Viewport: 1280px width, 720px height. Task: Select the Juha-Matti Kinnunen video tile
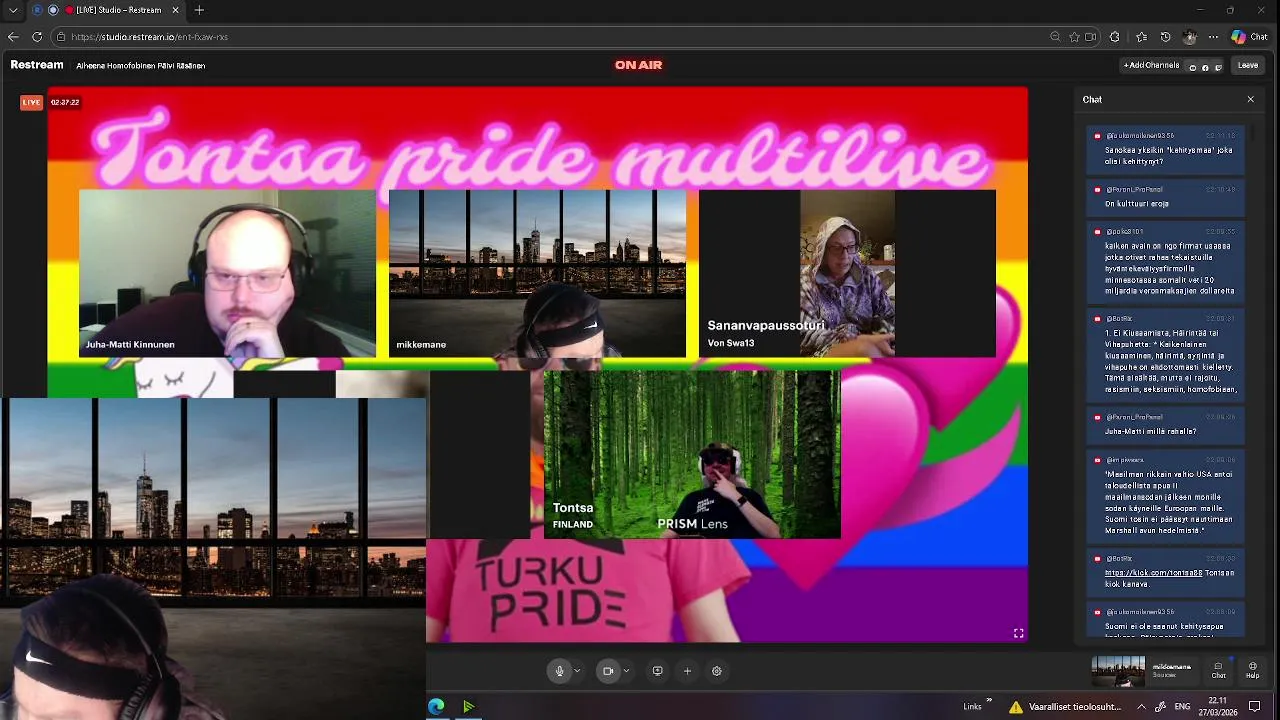[227, 273]
